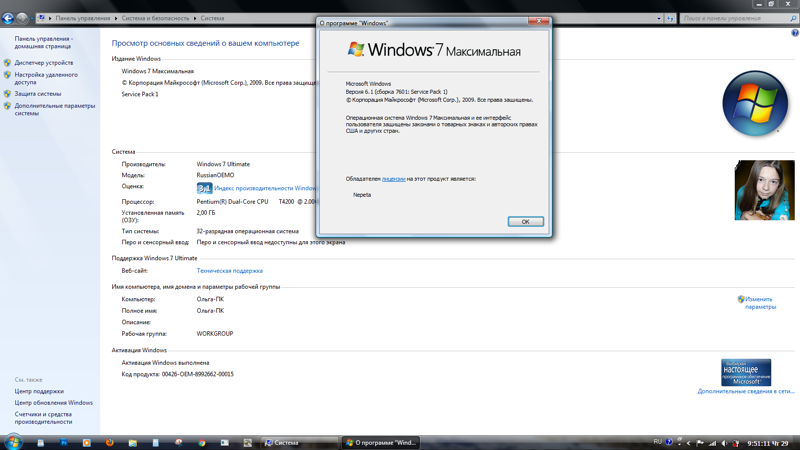The width and height of the screenshot is (800, 450).
Task: Expand the address bar history dropdown
Action: (659, 18)
